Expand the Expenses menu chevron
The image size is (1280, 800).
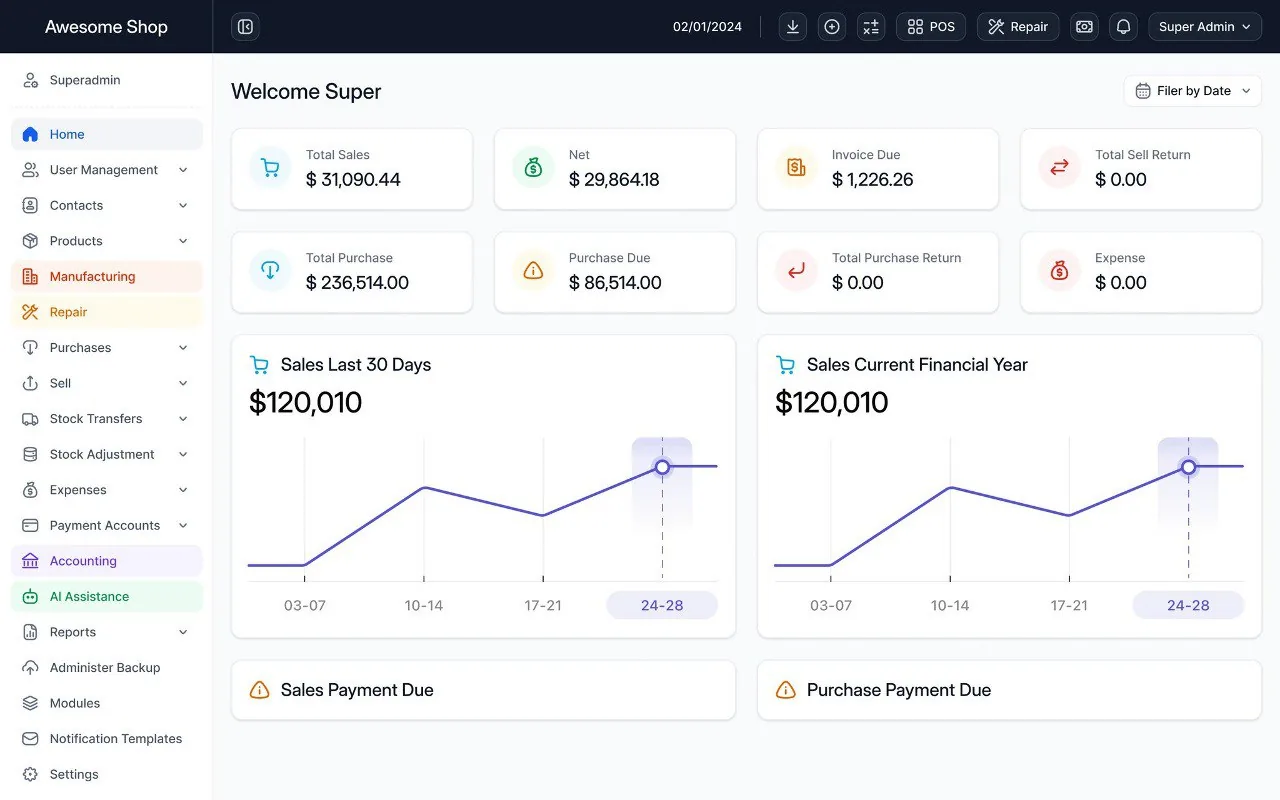coord(183,490)
